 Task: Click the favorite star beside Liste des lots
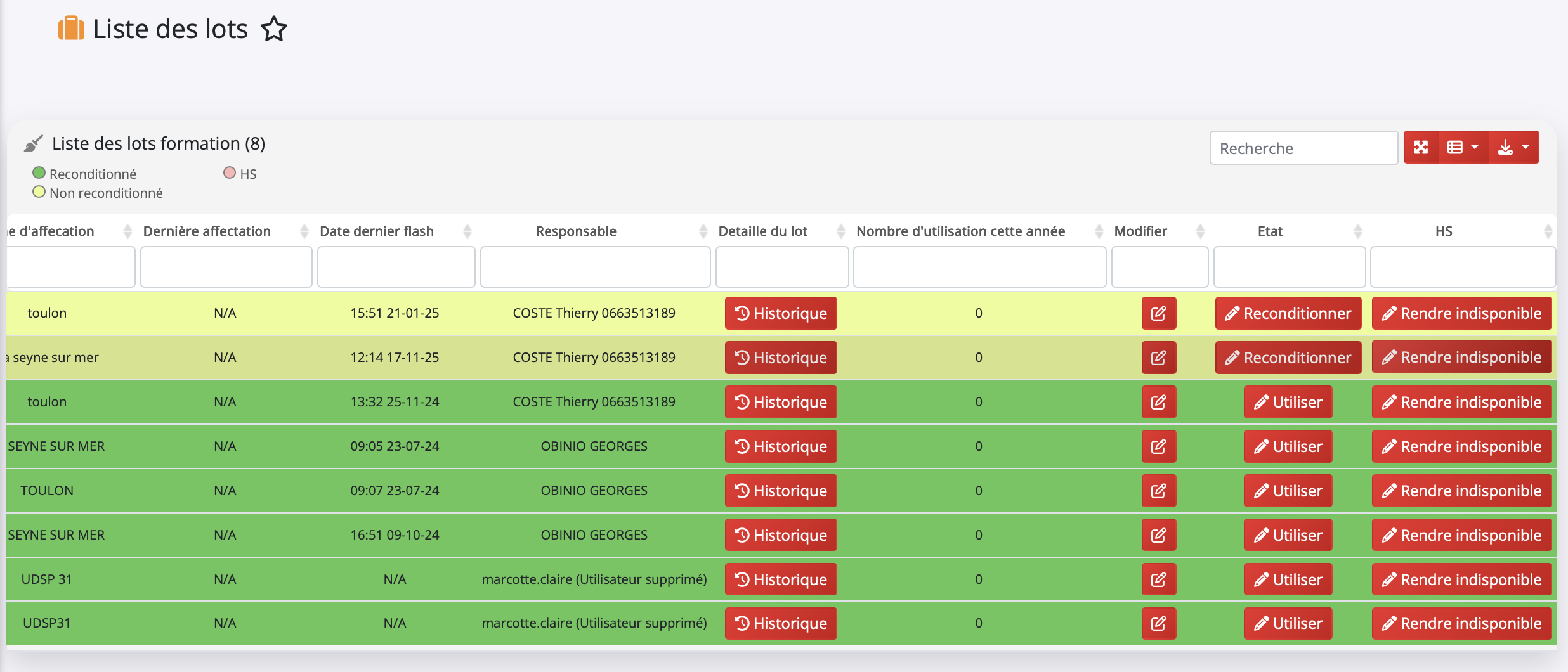click(274, 29)
